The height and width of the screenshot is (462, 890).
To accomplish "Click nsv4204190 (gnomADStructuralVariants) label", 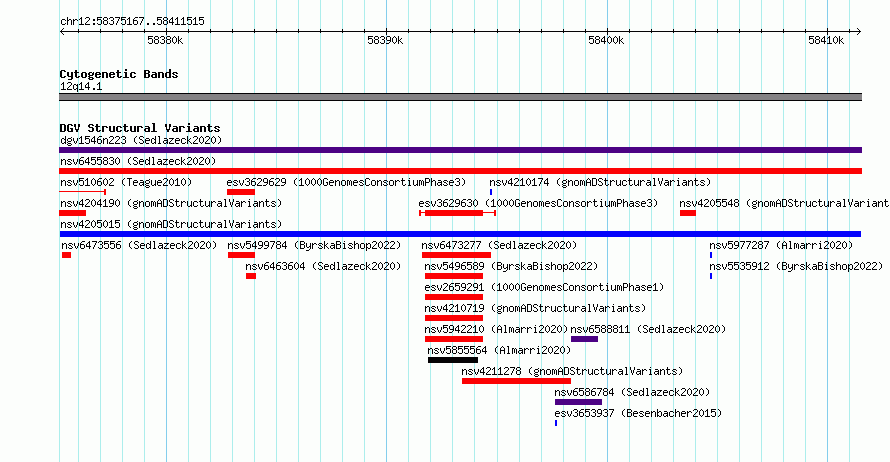I will tap(171, 203).
